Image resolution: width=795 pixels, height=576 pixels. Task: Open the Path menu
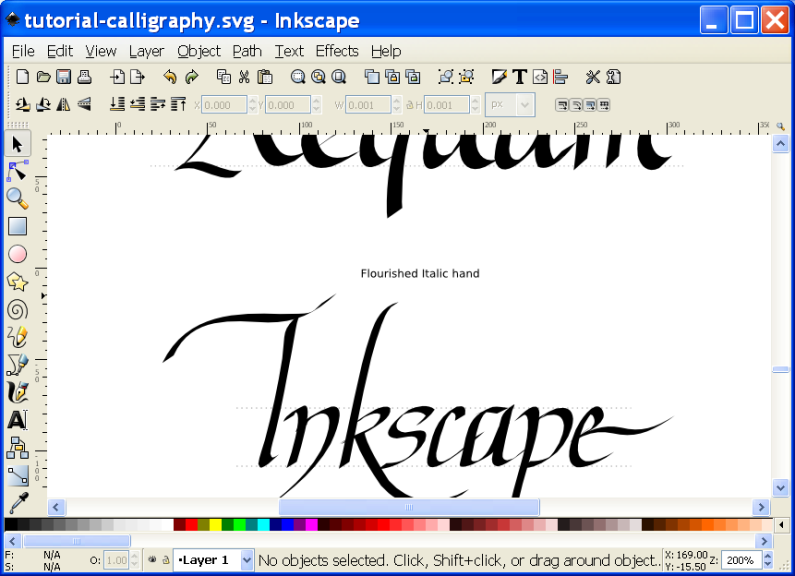(x=247, y=51)
